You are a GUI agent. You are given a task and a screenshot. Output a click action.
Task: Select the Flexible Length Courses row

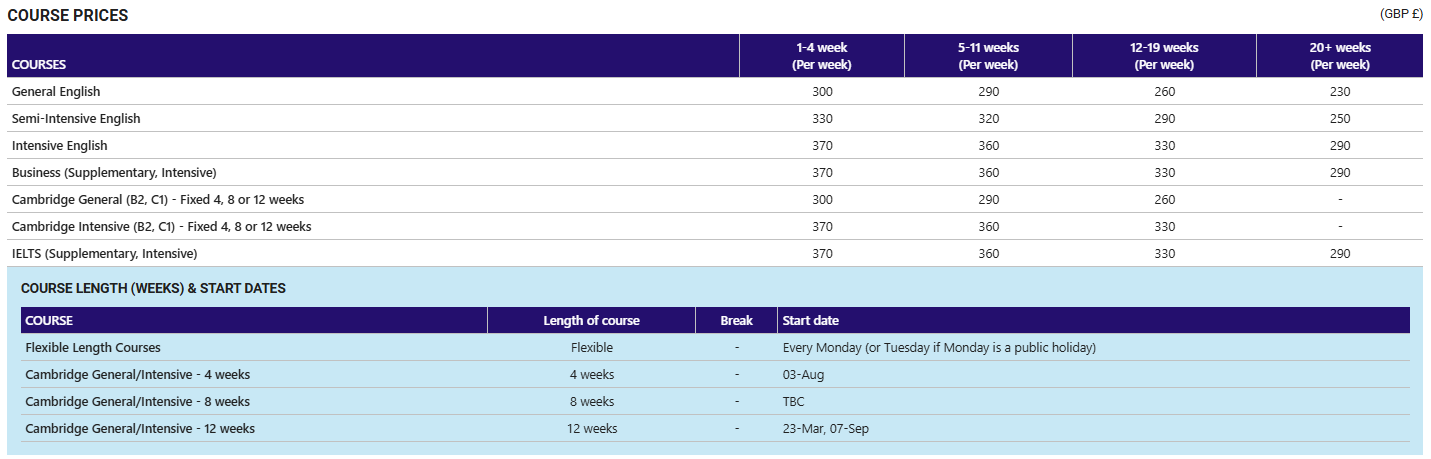pos(93,348)
